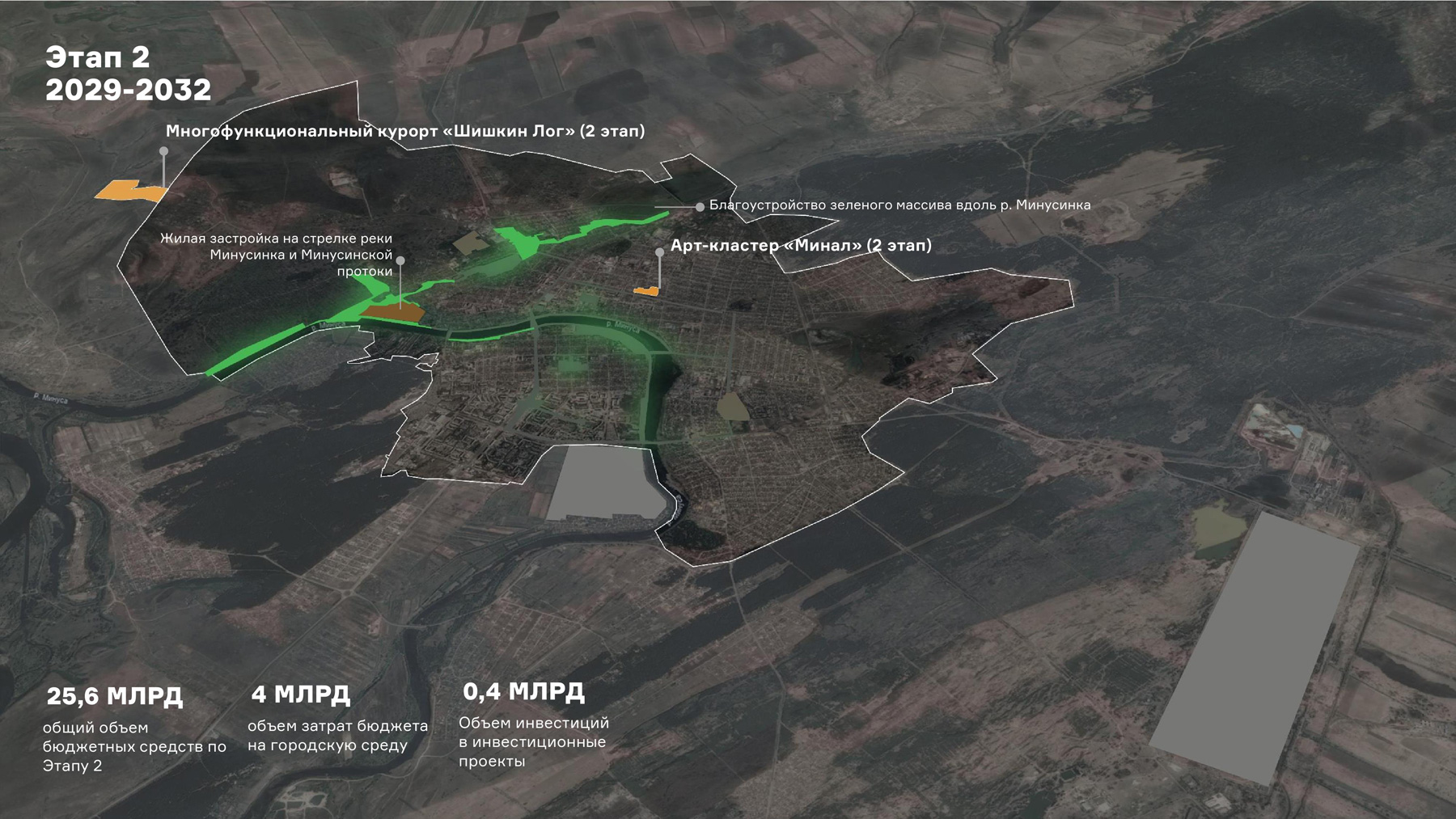The width and height of the screenshot is (1456, 819).
Task: Select the small orange «Минал» art-cluster polygon
Action: (x=645, y=290)
